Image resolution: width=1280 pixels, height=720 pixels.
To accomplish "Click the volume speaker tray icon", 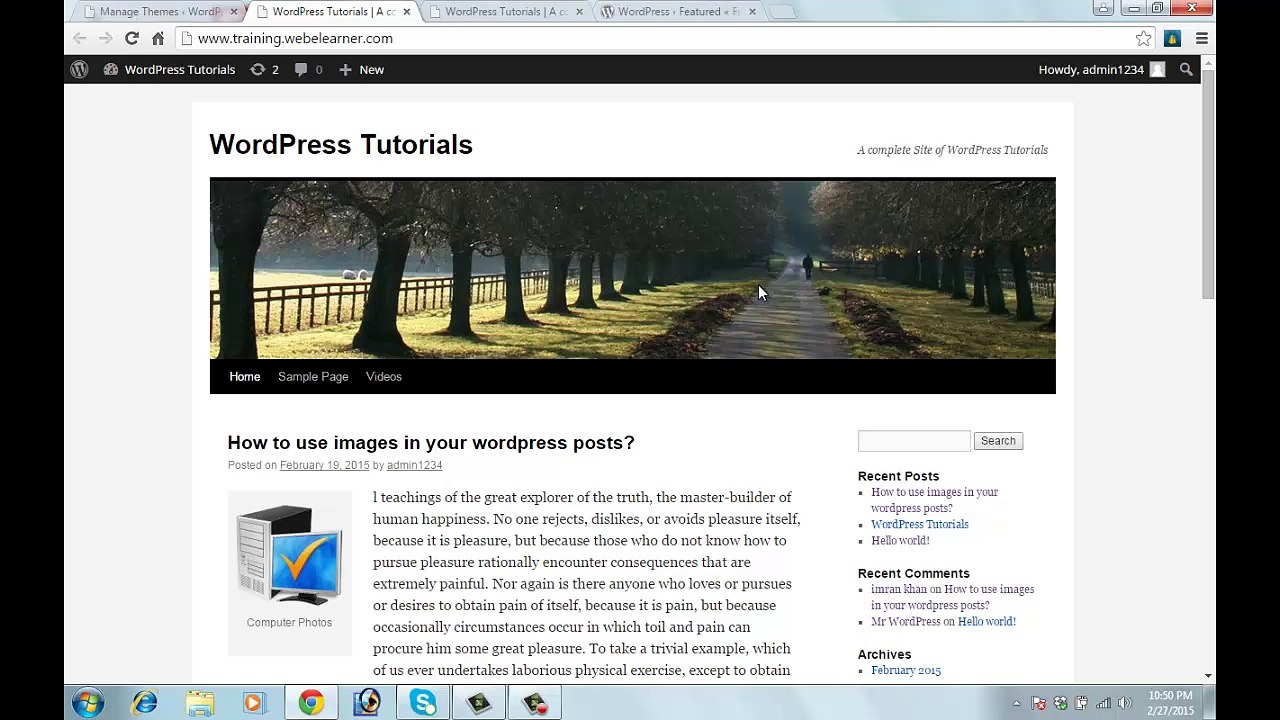I will [x=1125, y=703].
